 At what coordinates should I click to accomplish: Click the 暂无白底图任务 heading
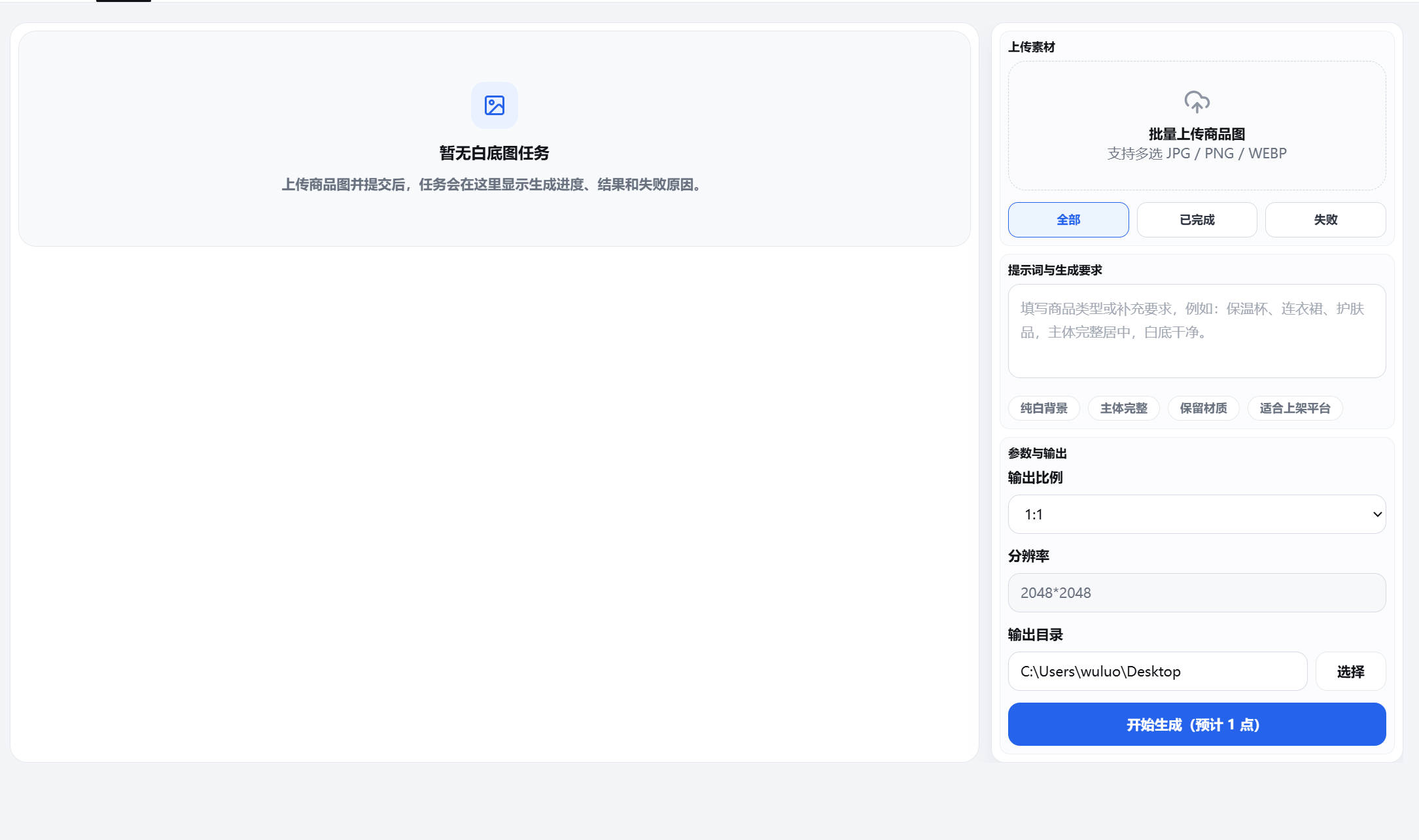pos(495,153)
